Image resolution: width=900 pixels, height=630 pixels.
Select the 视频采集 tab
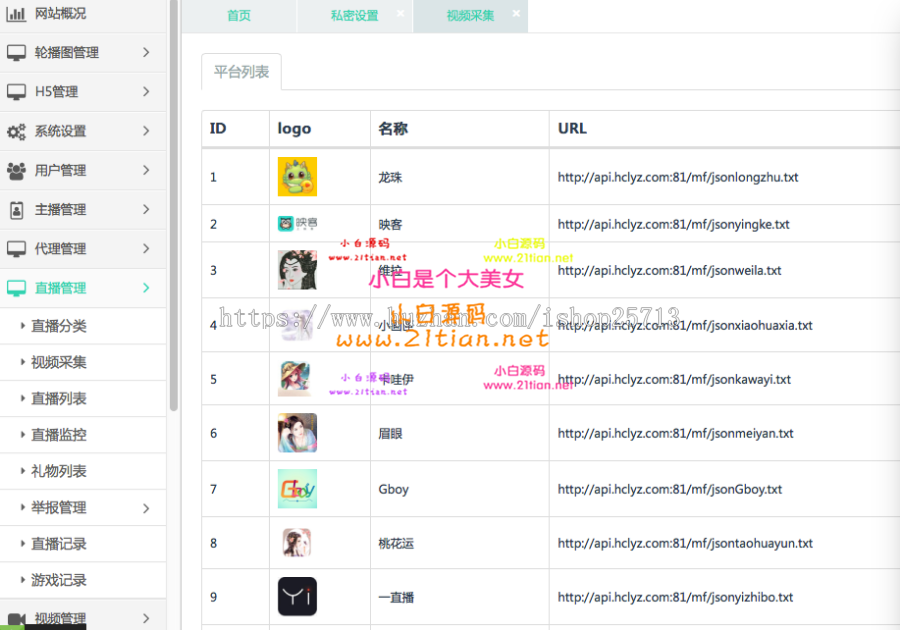[470, 15]
